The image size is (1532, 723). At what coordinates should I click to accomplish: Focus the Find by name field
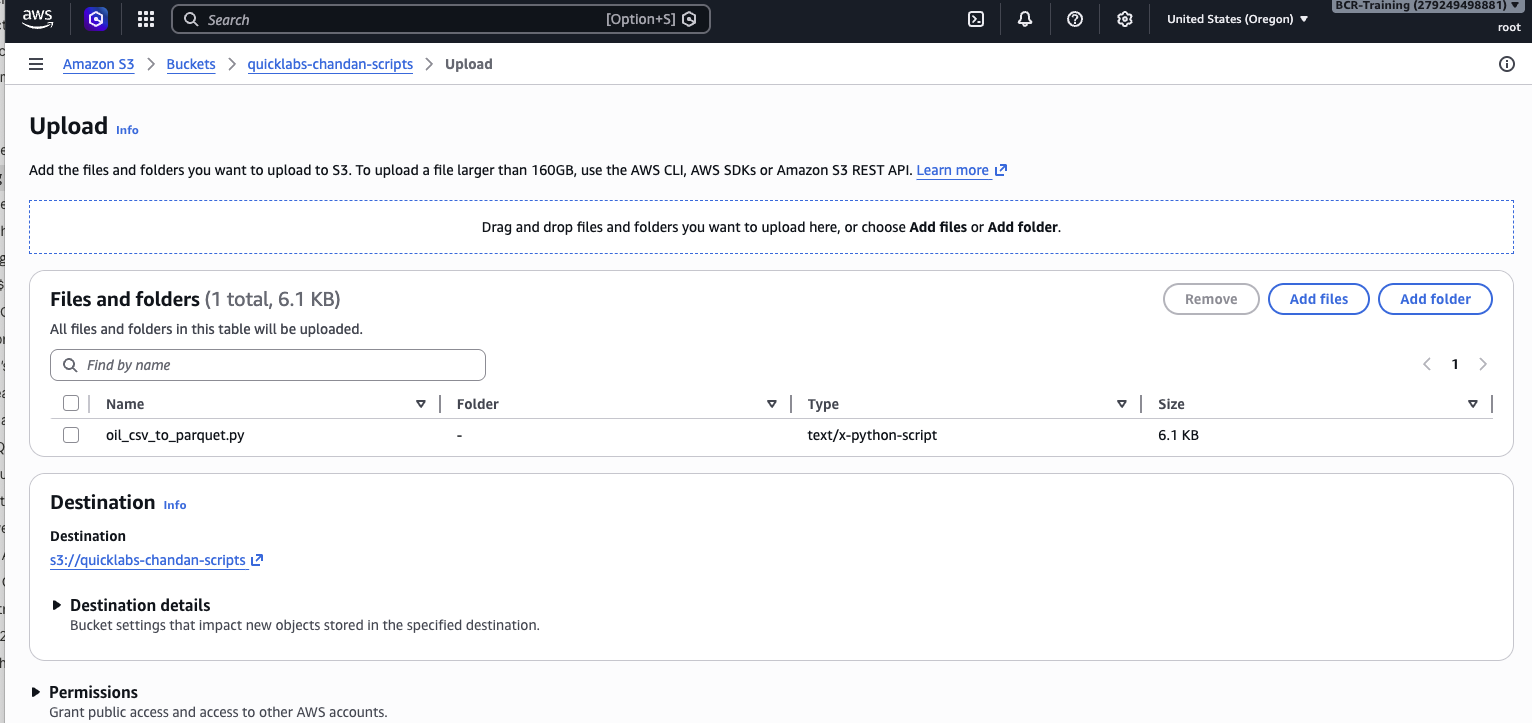click(268, 365)
